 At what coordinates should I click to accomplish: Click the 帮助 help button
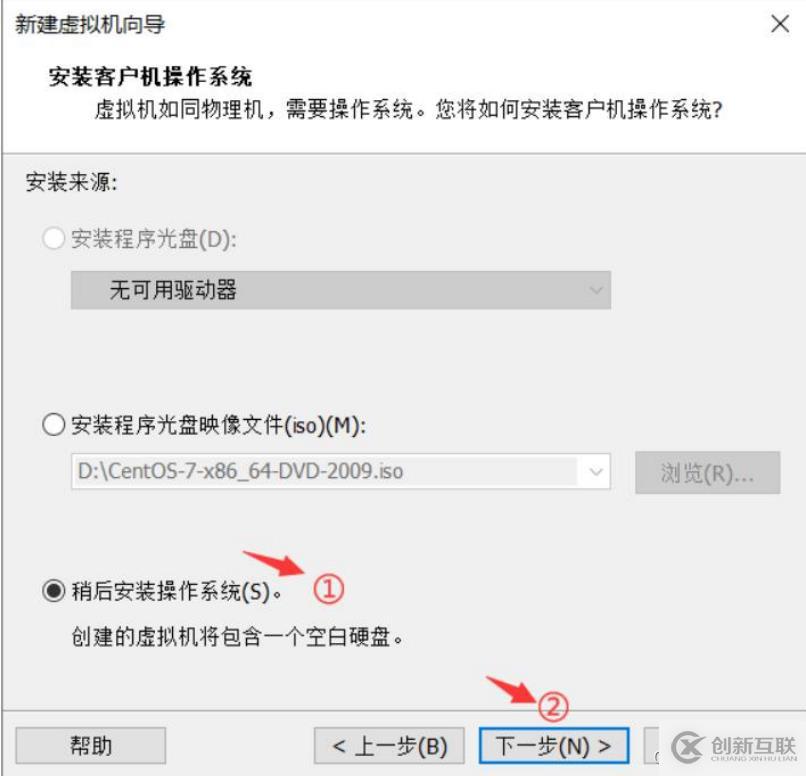(x=90, y=745)
